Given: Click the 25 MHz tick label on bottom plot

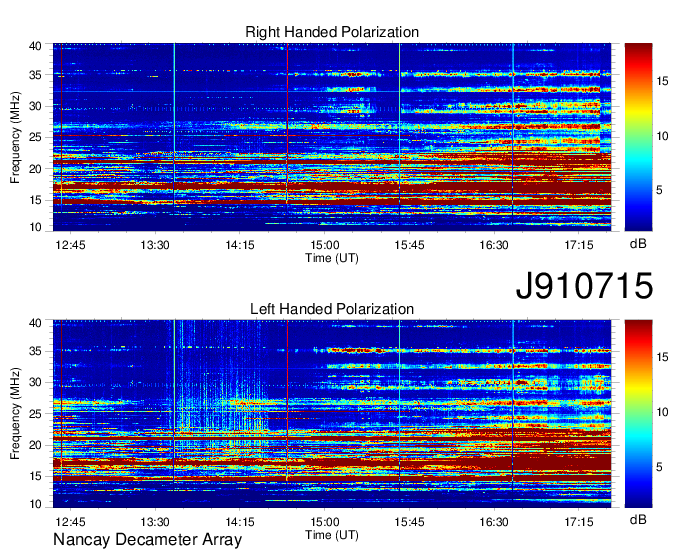Looking at the screenshot, I should [35, 414].
